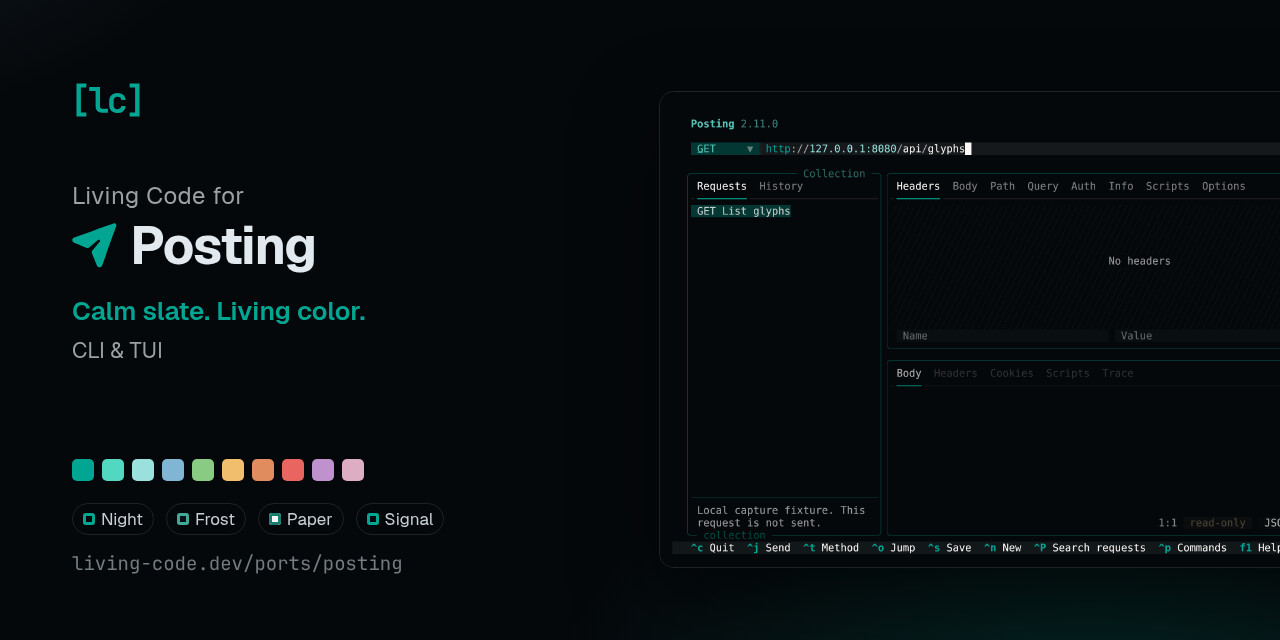This screenshot has width=1280, height=640.
Task: Click the ^t Method footer shortcut
Action: click(831, 548)
